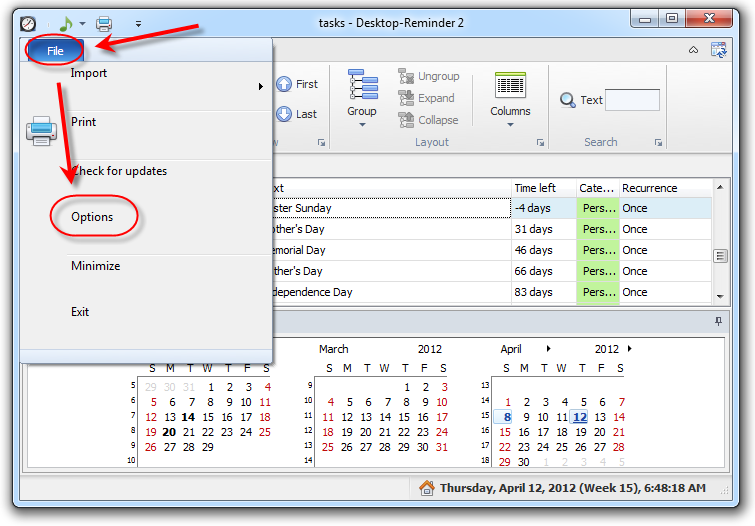Select Check for updates menu entry
755x526 pixels.
coord(119,171)
